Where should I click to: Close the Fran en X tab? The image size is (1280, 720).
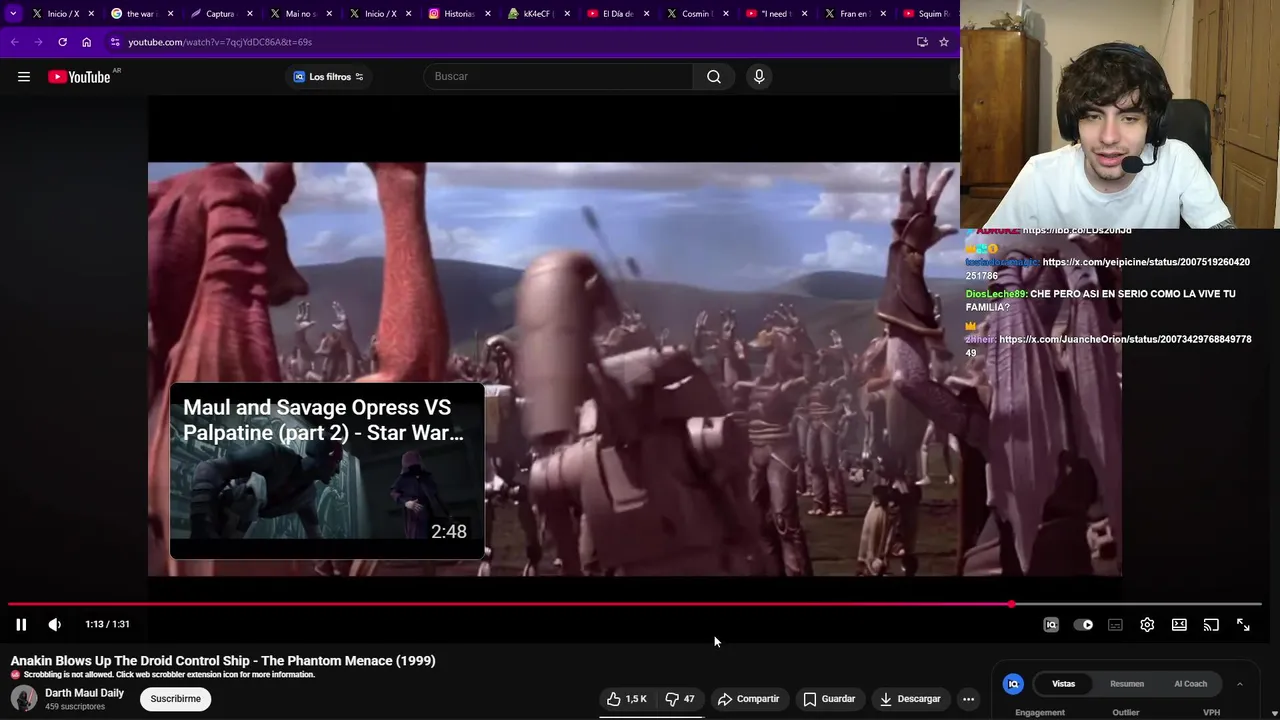883,14
